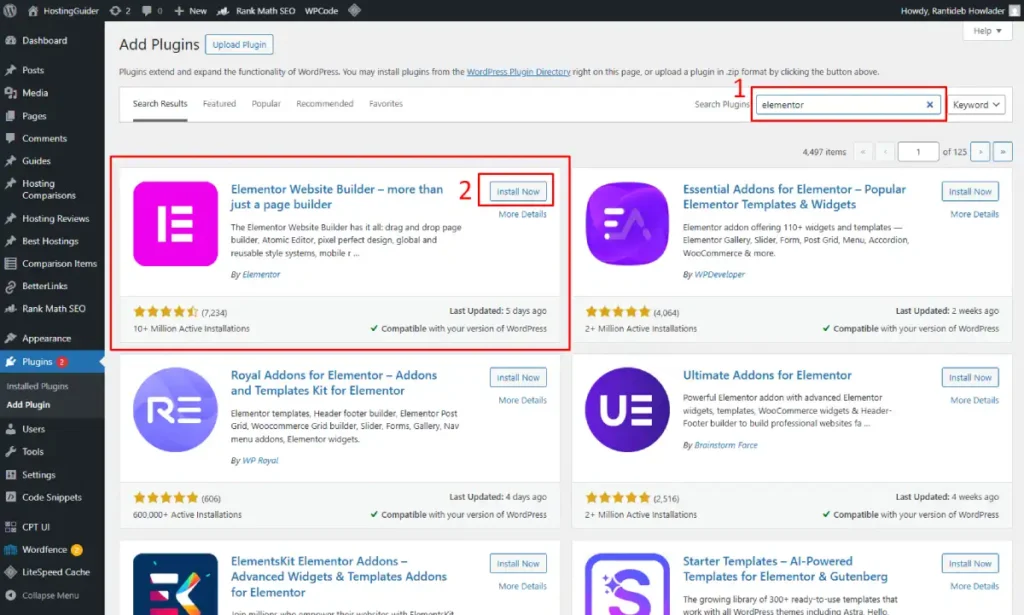
Task: Click the Royal Addons RE logo thumbnail
Action: (176, 410)
